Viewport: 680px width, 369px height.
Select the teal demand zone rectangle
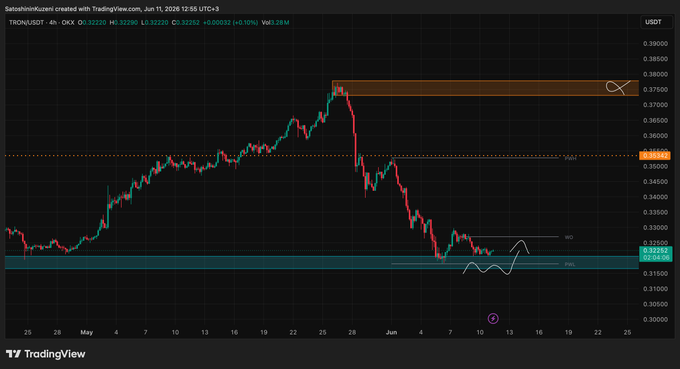click(x=322, y=262)
